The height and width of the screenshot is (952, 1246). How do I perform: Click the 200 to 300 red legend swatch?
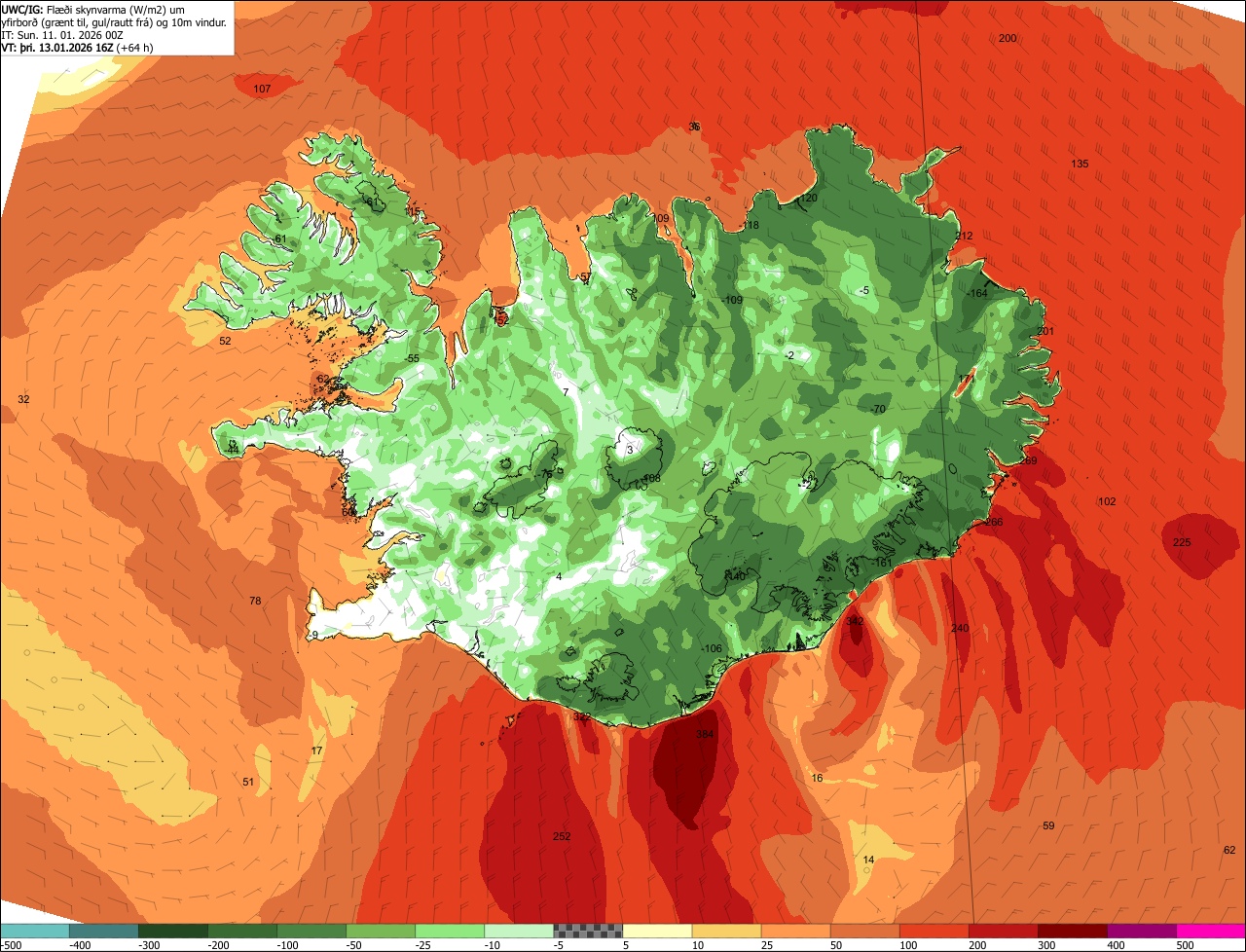click(1003, 930)
